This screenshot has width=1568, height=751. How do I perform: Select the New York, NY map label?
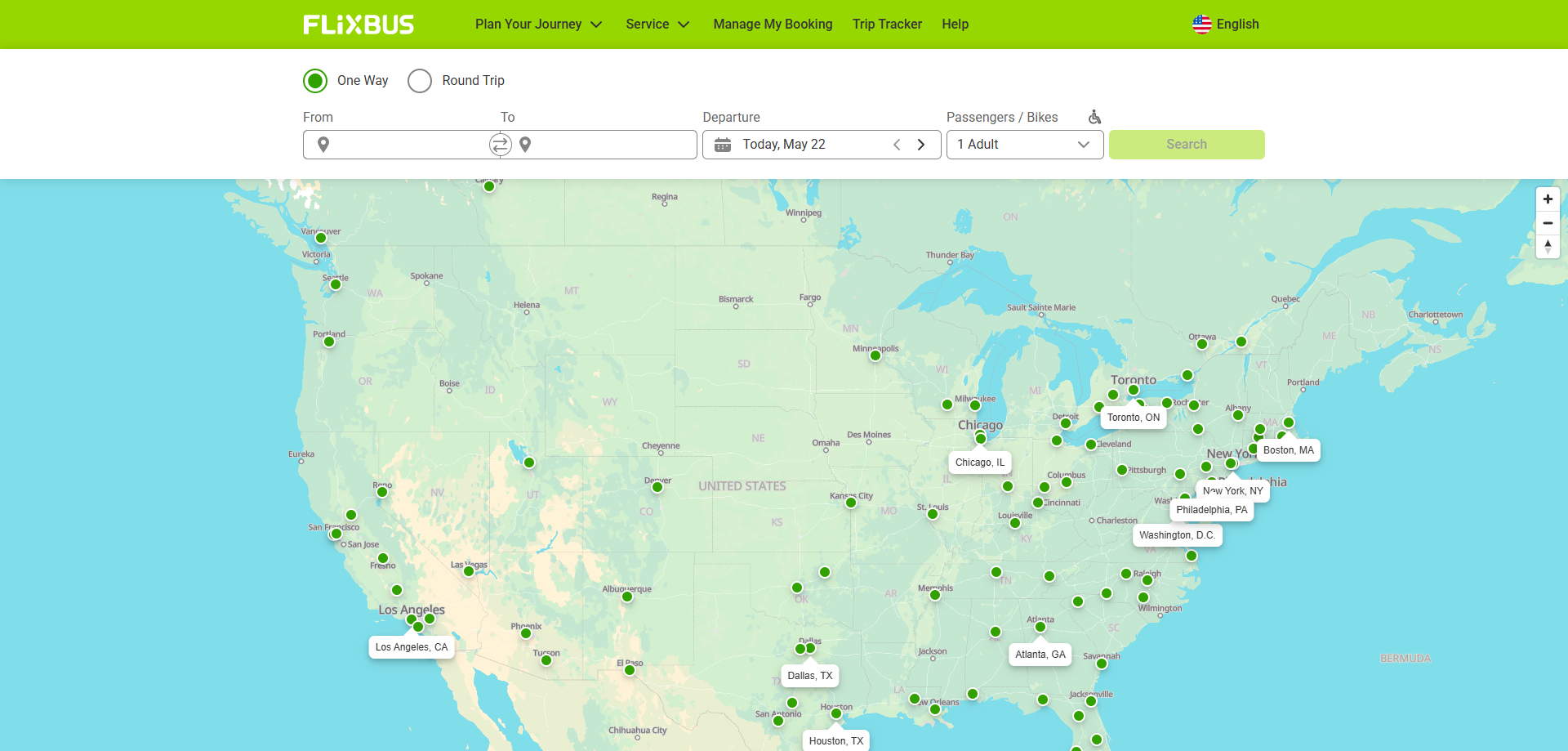(x=1233, y=491)
